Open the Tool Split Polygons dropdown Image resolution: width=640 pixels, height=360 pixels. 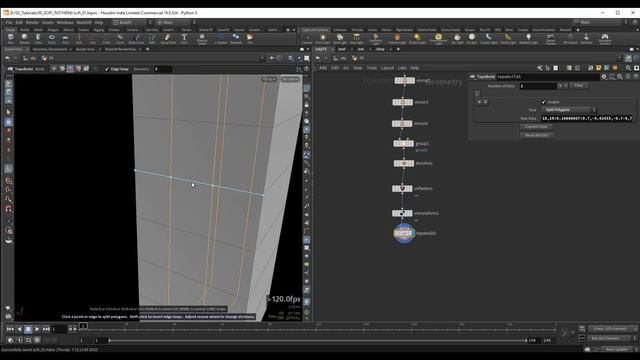(x=568, y=110)
